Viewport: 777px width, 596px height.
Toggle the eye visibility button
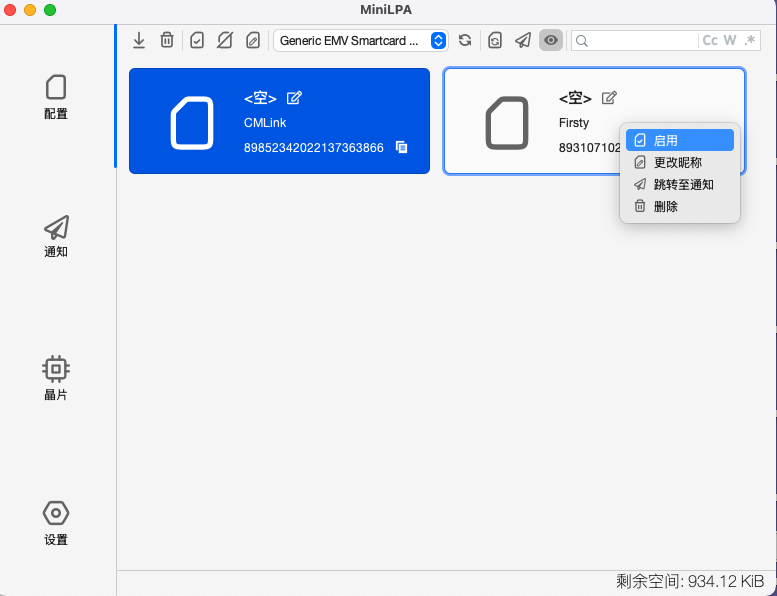551,40
